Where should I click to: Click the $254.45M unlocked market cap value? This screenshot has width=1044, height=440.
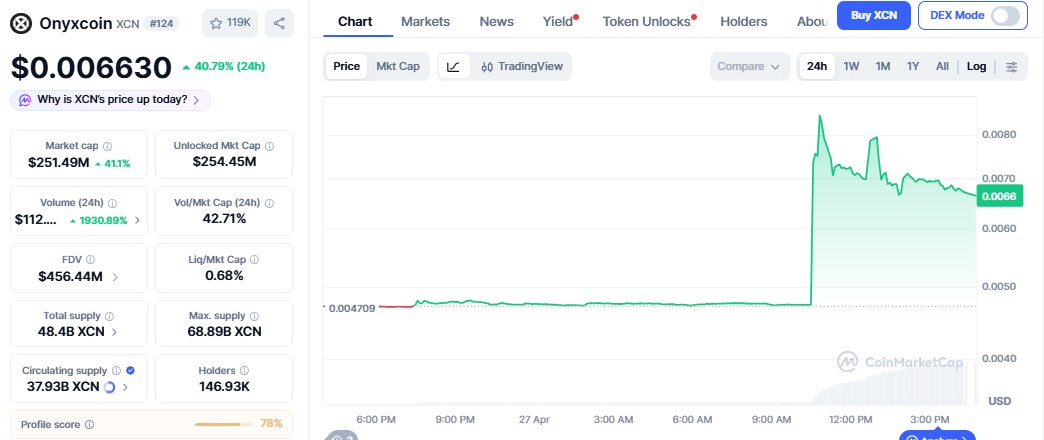coord(224,162)
